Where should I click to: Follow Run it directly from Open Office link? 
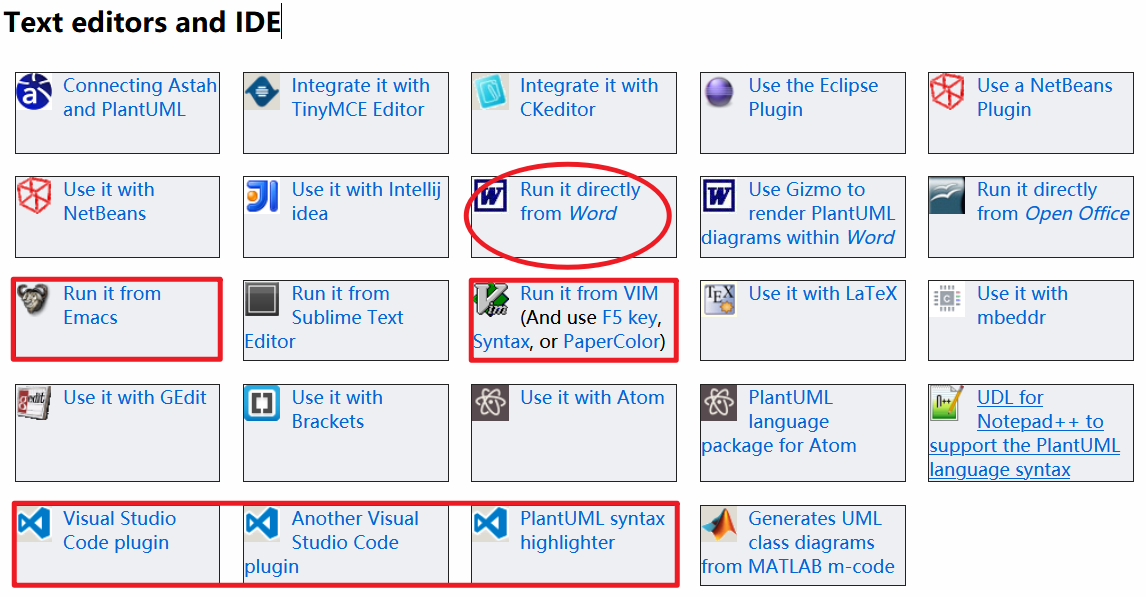coord(1052,202)
